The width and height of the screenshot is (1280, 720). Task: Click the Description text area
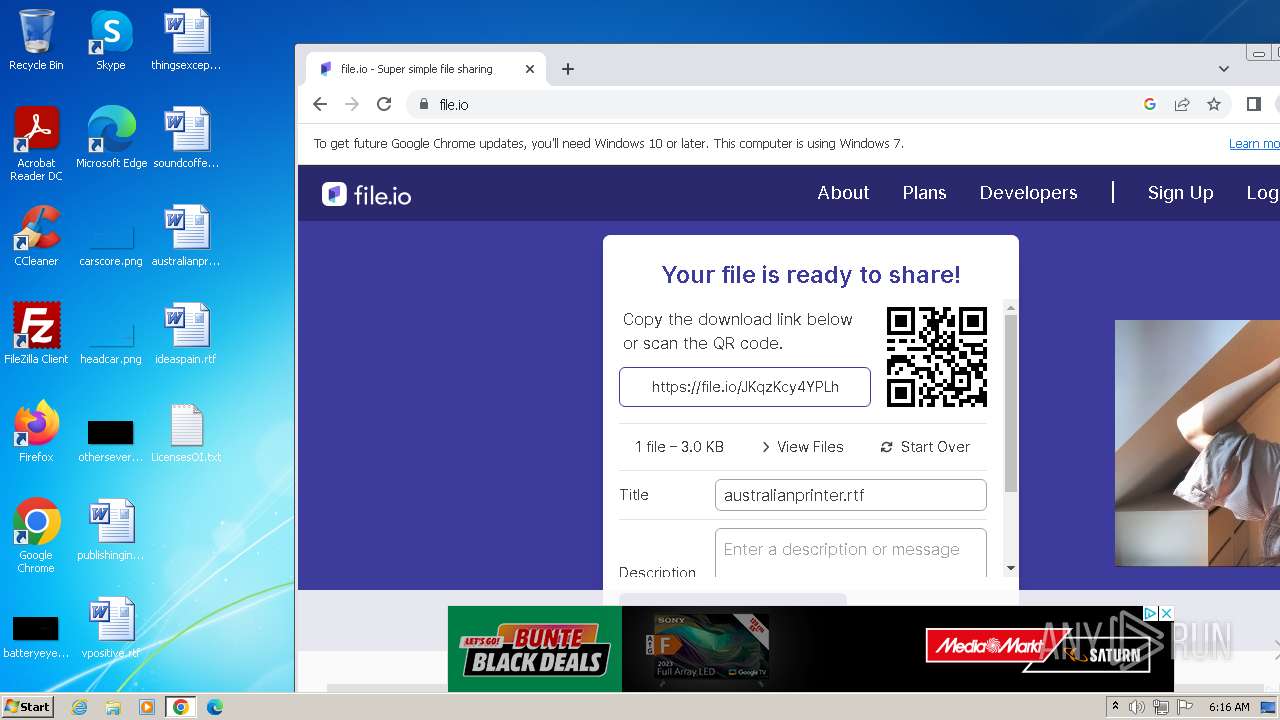(x=851, y=552)
